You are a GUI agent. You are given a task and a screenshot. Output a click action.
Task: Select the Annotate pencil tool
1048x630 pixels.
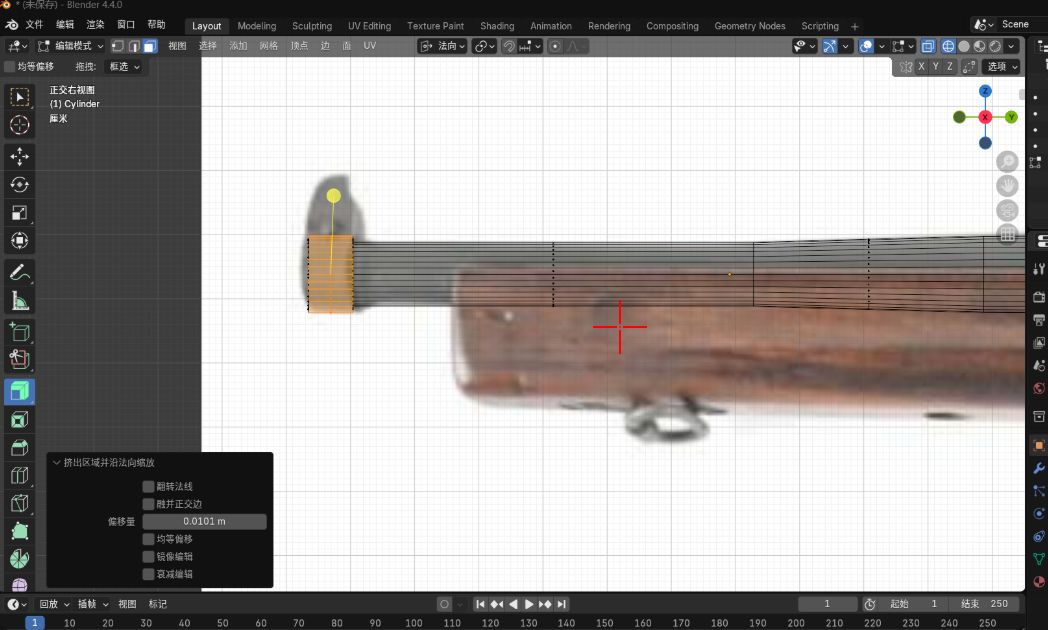tap(19, 273)
